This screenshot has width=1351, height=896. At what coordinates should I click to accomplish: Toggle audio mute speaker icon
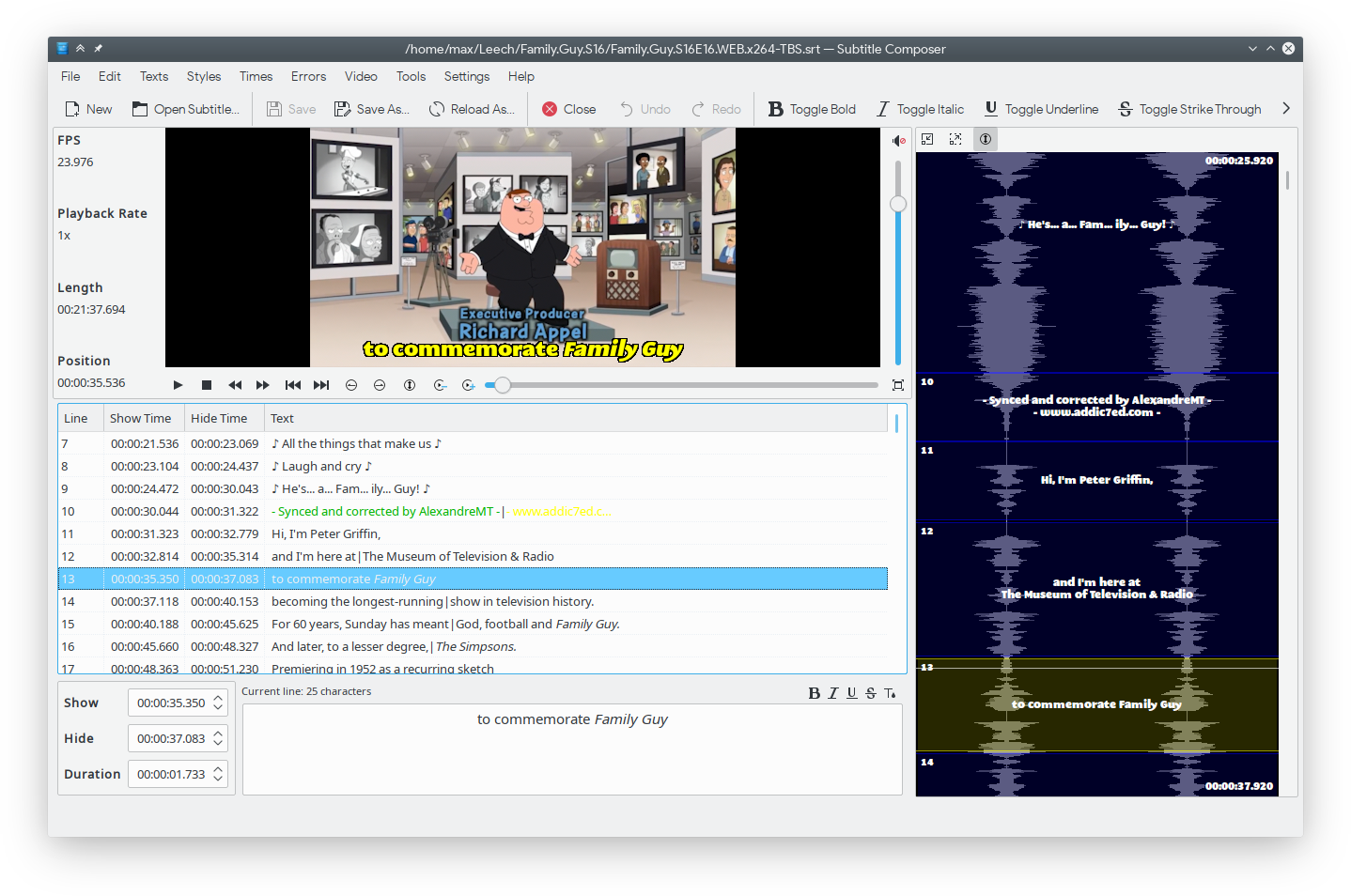click(x=898, y=141)
